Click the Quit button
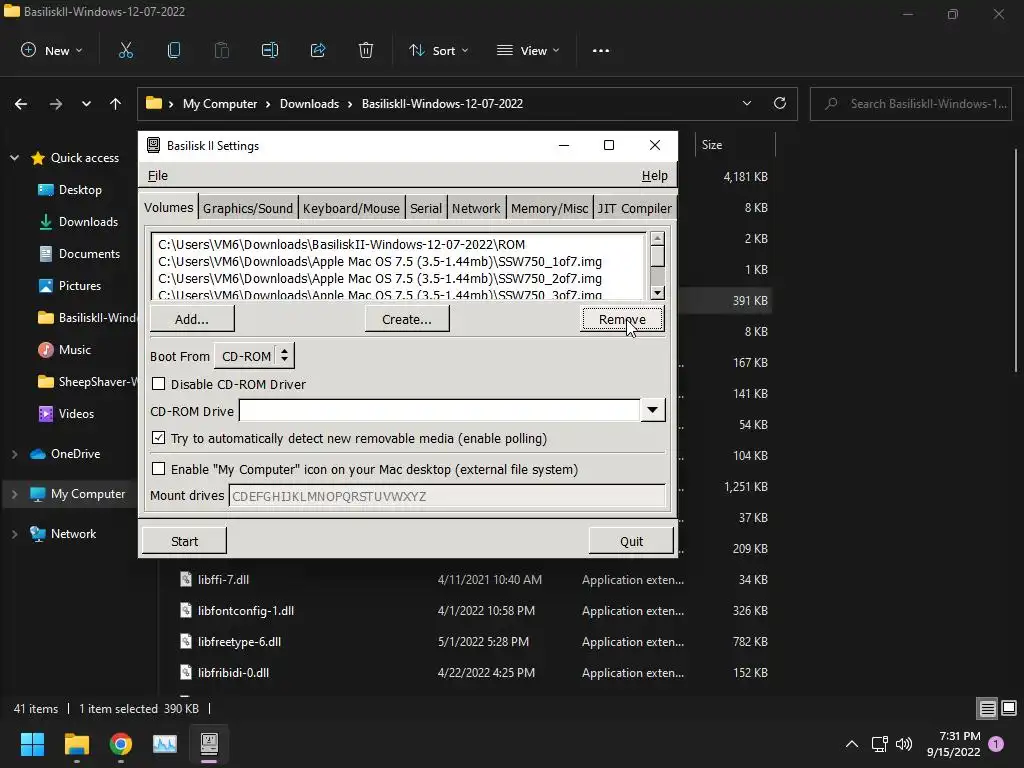This screenshot has width=1024, height=768. coord(632,541)
